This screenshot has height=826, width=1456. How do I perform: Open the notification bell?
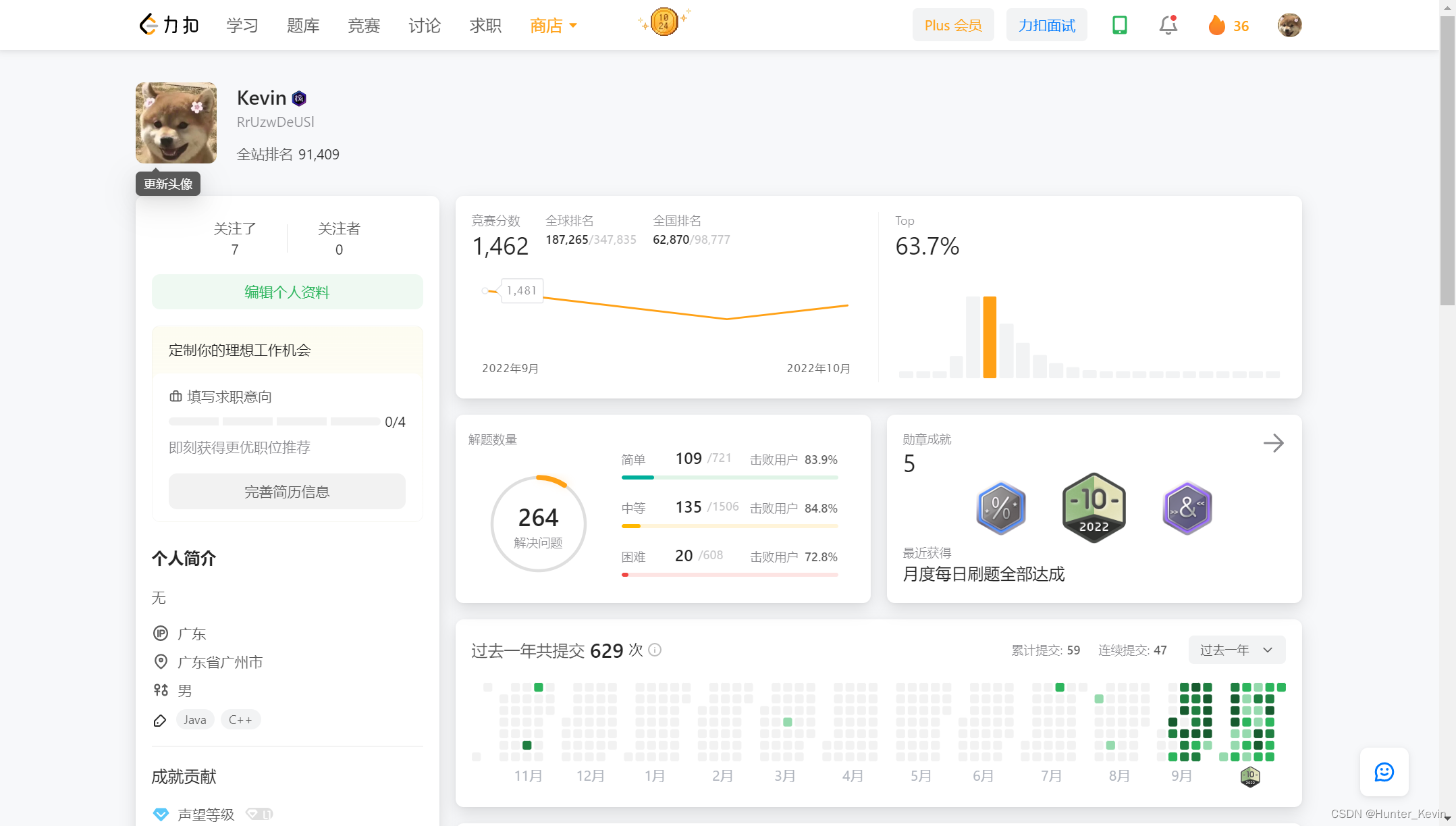(1168, 25)
